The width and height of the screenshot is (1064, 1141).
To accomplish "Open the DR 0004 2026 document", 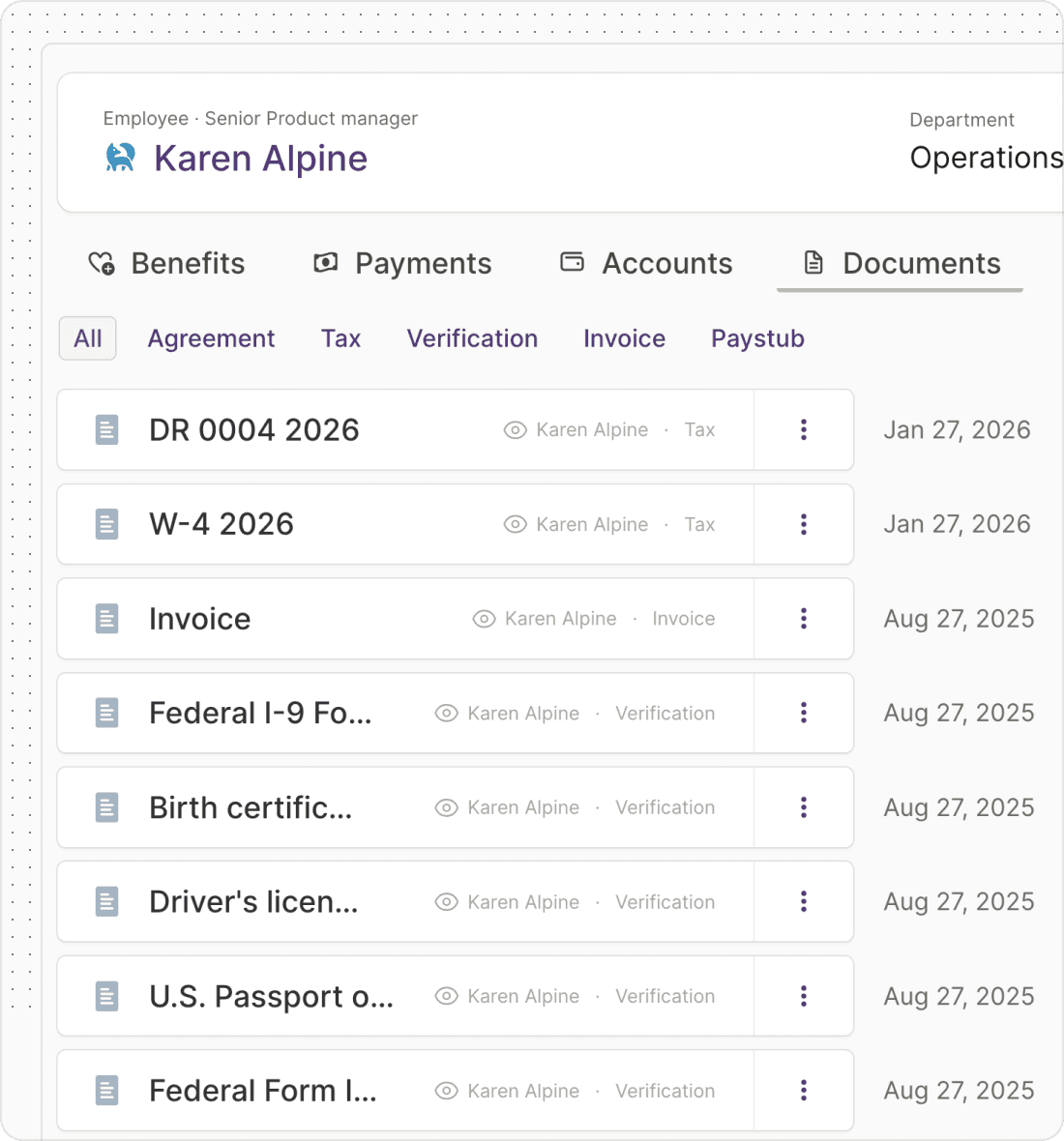I will pos(254,430).
